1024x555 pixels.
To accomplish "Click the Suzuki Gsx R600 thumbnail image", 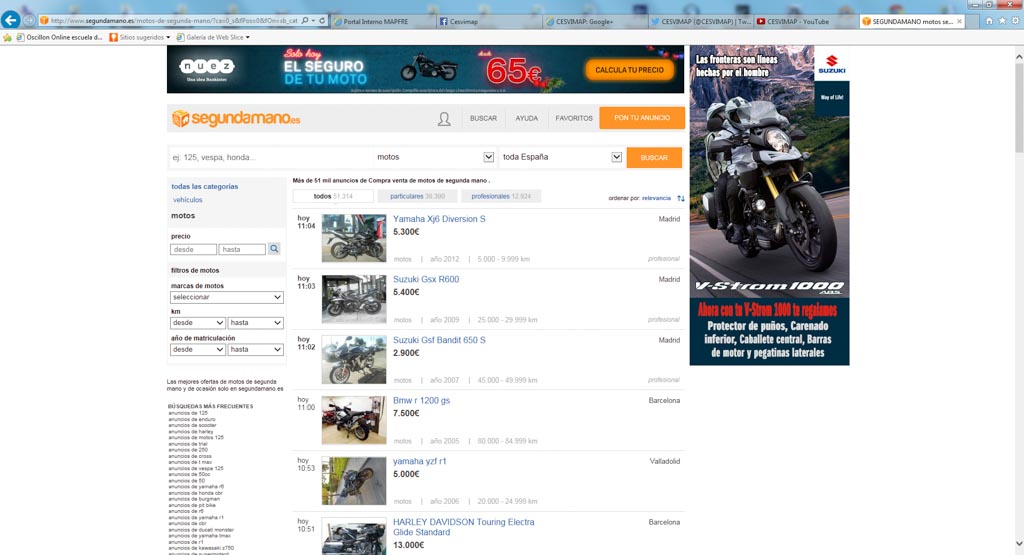I will [354, 299].
